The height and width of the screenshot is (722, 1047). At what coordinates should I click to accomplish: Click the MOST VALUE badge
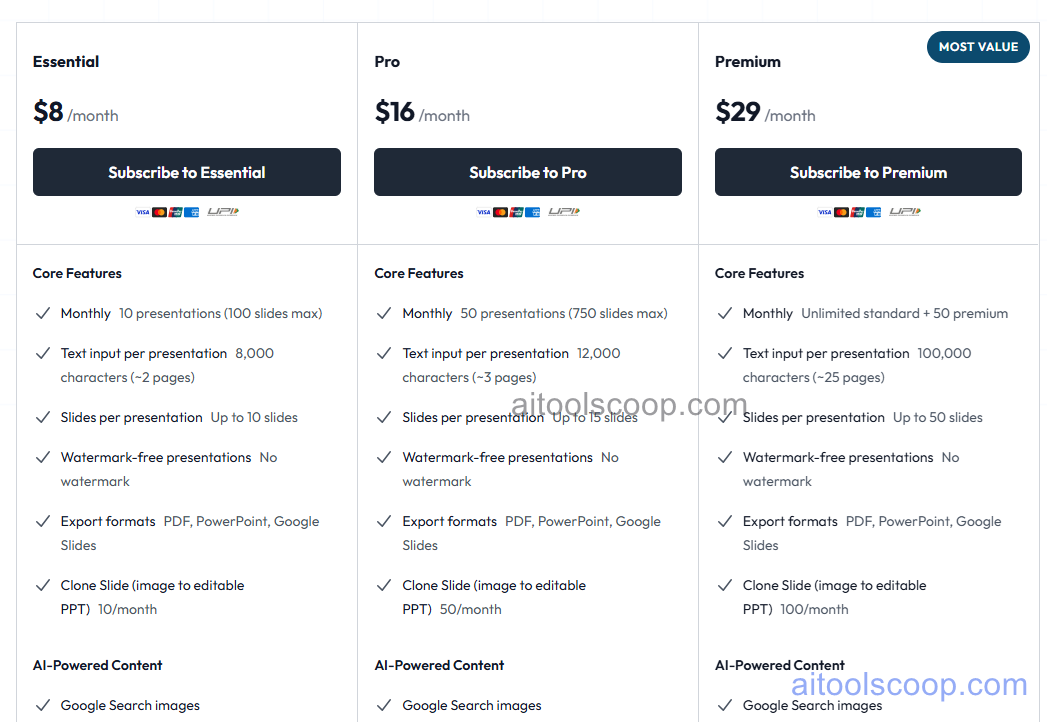pyautogui.click(x=978, y=46)
